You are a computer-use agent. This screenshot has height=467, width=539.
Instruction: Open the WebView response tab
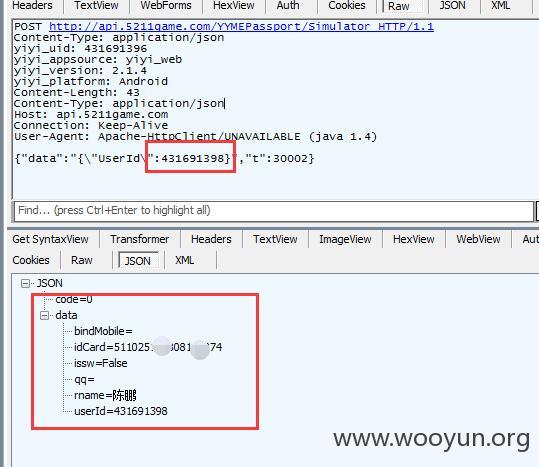tap(478, 239)
